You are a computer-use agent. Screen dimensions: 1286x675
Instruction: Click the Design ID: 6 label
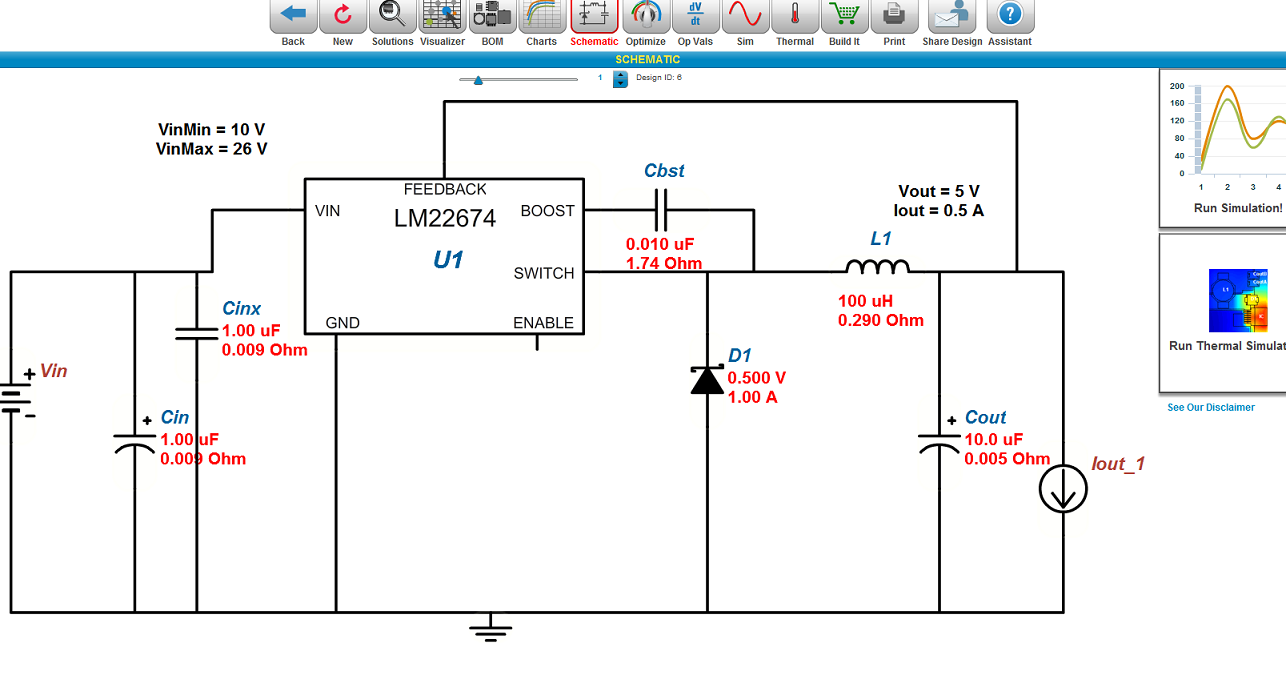pos(659,77)
